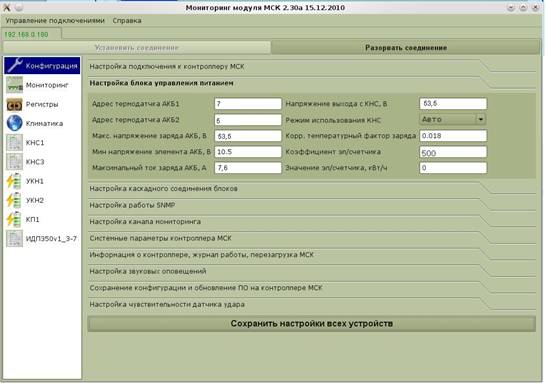The image size is (547, 383).
Task: Expand Системные параметры контроллера МСК
Action: pos(312,238)
